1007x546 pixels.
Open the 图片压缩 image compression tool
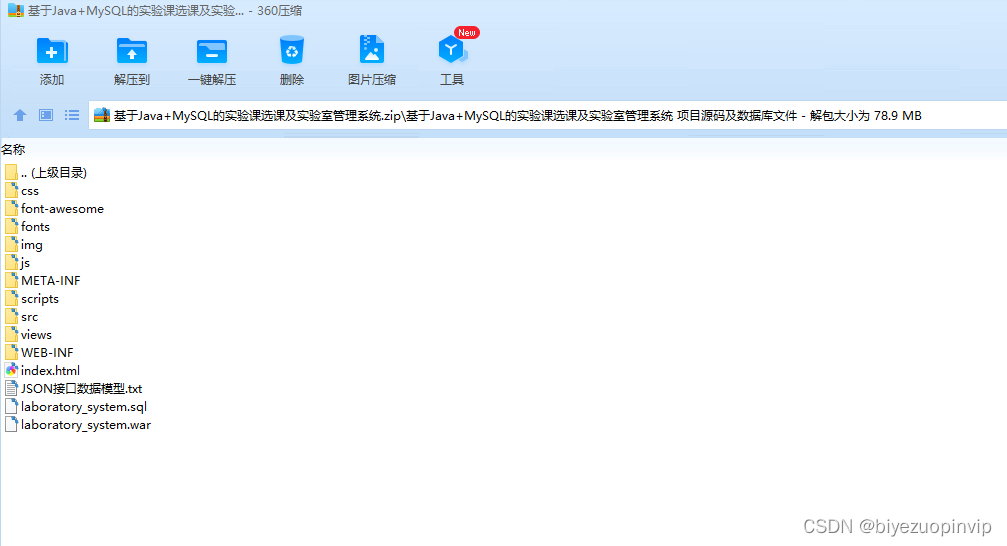[372, 50]
